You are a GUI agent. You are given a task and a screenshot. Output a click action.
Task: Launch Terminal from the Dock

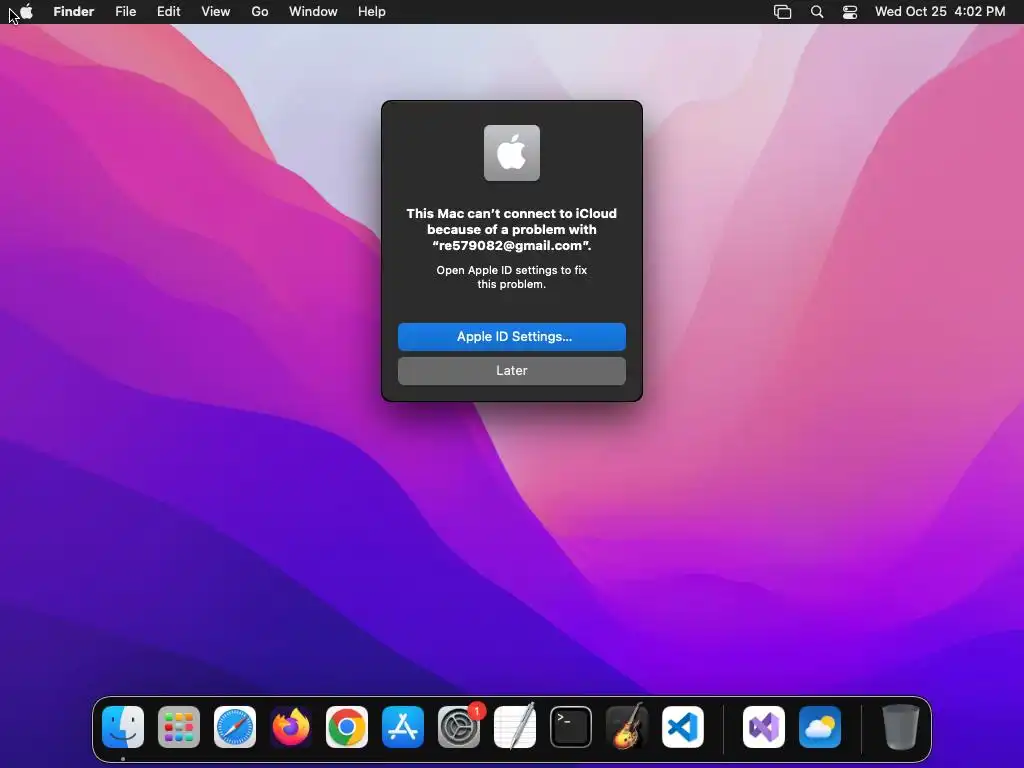[571, 727]
